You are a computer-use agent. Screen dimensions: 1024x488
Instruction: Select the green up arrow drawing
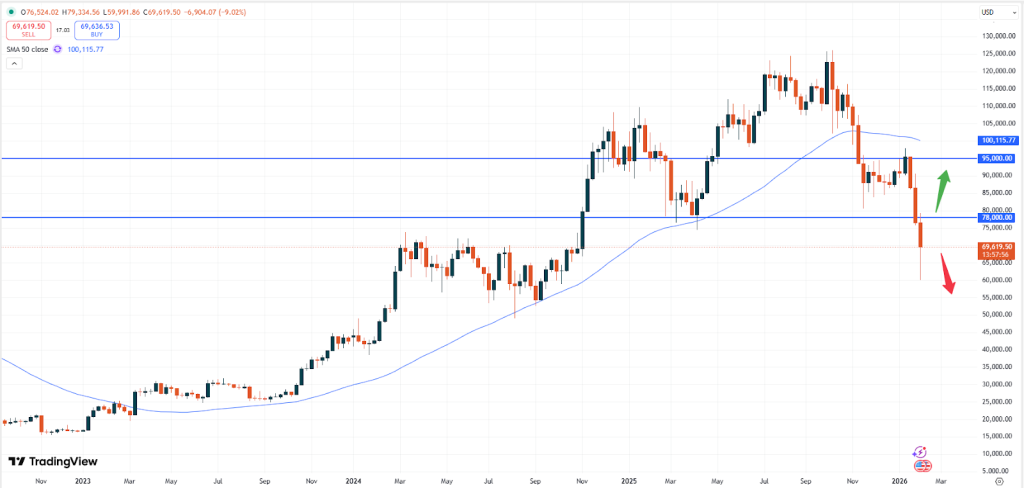tap(941, 190)
